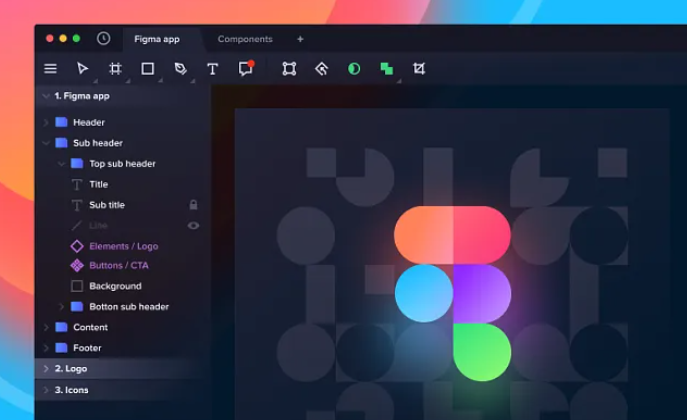The width and height of the screenshot is (687, 420).
Task: Expand the Botton sub header chevron
Action: (x=61, y=307)
